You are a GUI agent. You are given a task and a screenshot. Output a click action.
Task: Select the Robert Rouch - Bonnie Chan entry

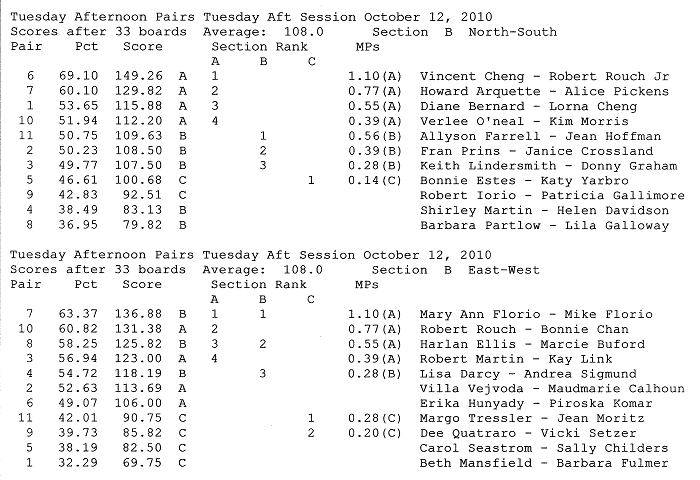click(x=524, y=330)
